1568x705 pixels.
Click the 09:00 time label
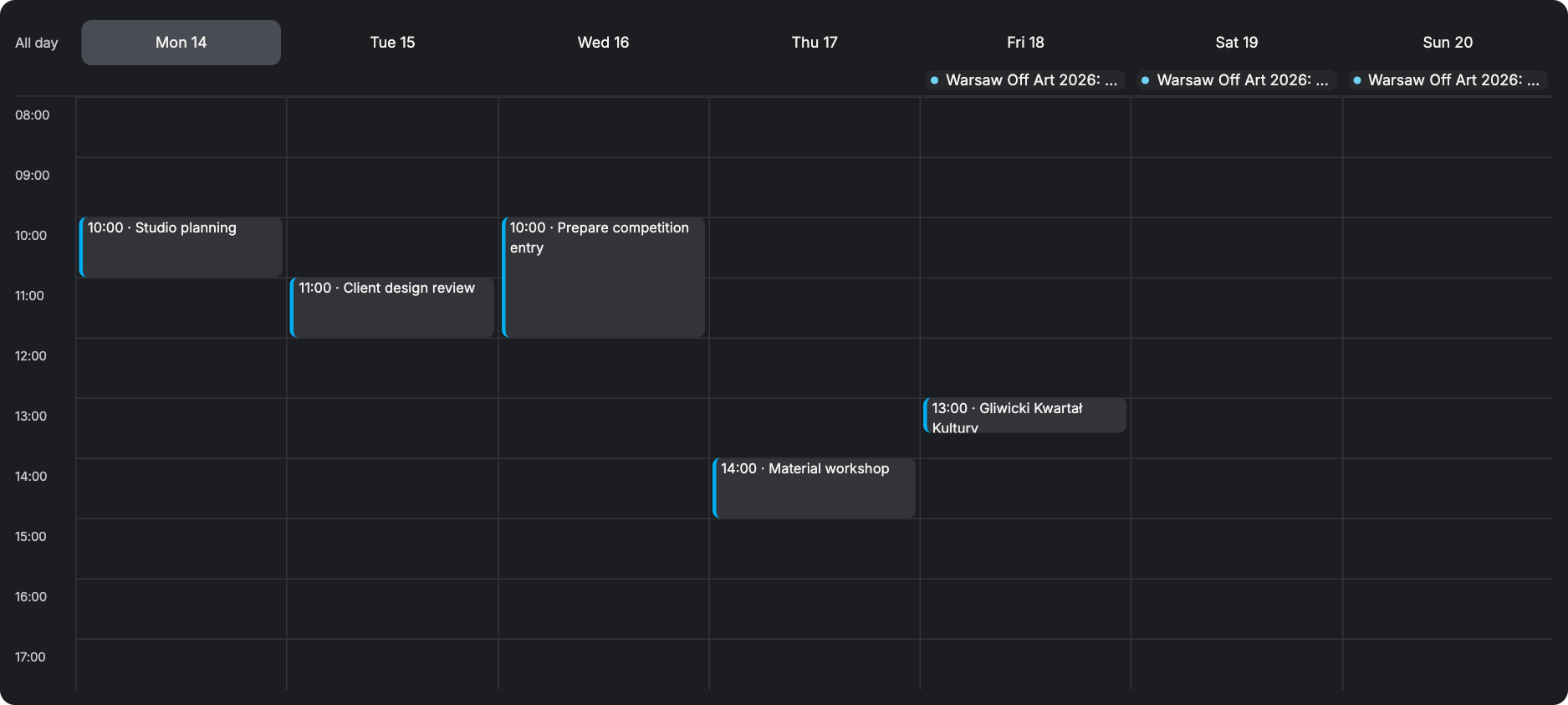33,176
